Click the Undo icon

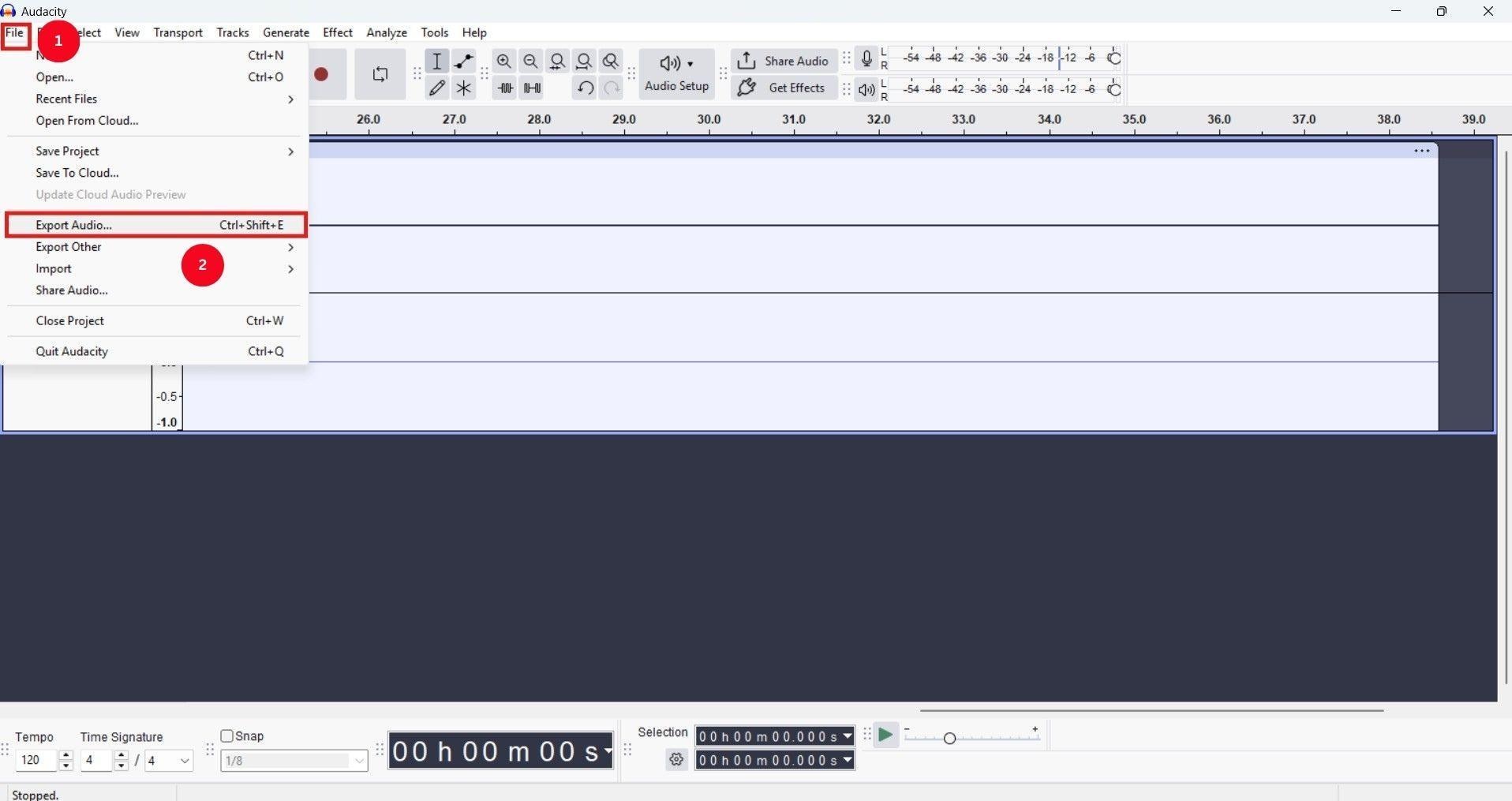click(x=584, y=88)
